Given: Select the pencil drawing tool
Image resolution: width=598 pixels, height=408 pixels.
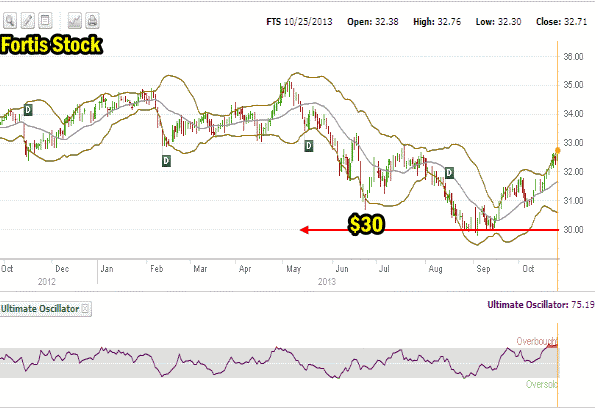Looking at the screenshot, I should point(27,21).
